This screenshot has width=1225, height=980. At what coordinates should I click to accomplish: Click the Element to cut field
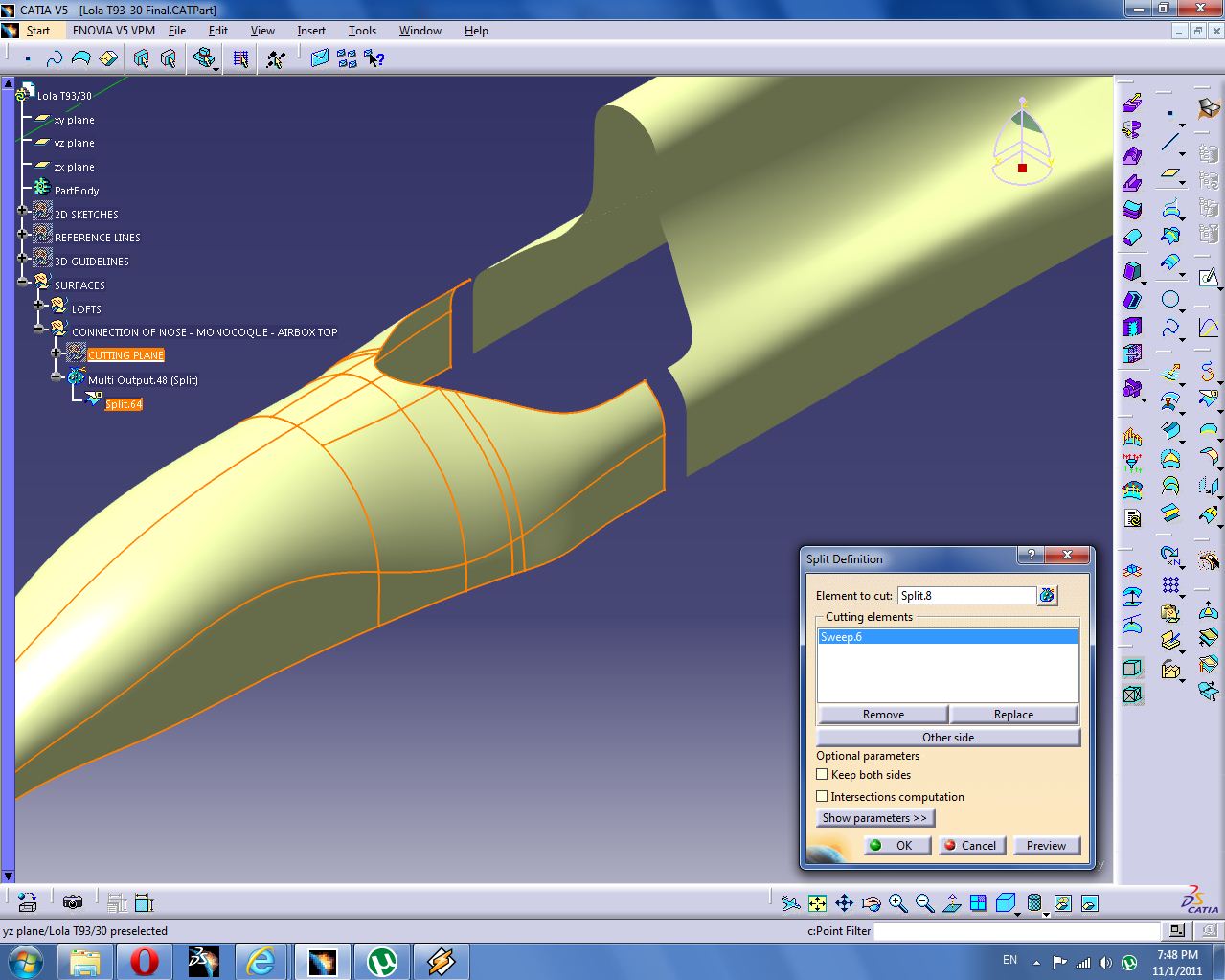click(966, 595)
